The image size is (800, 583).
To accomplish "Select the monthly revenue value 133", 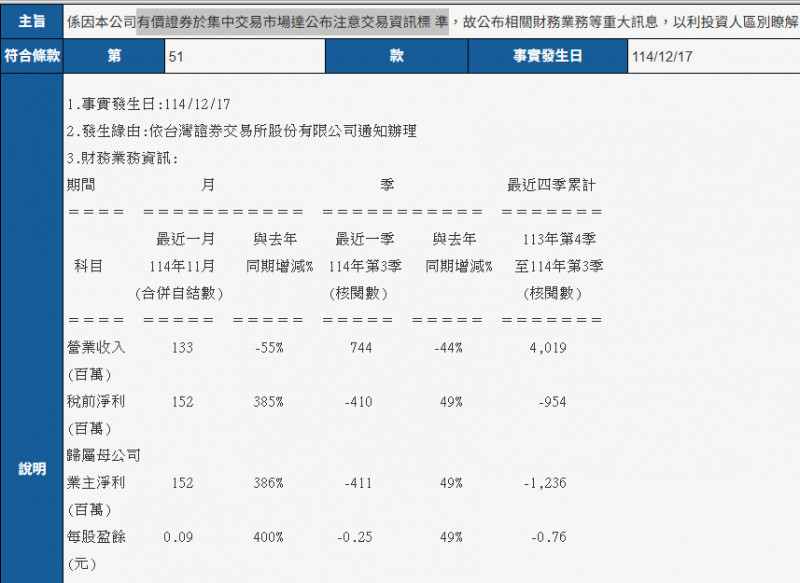I will click(x=182, y=347).
